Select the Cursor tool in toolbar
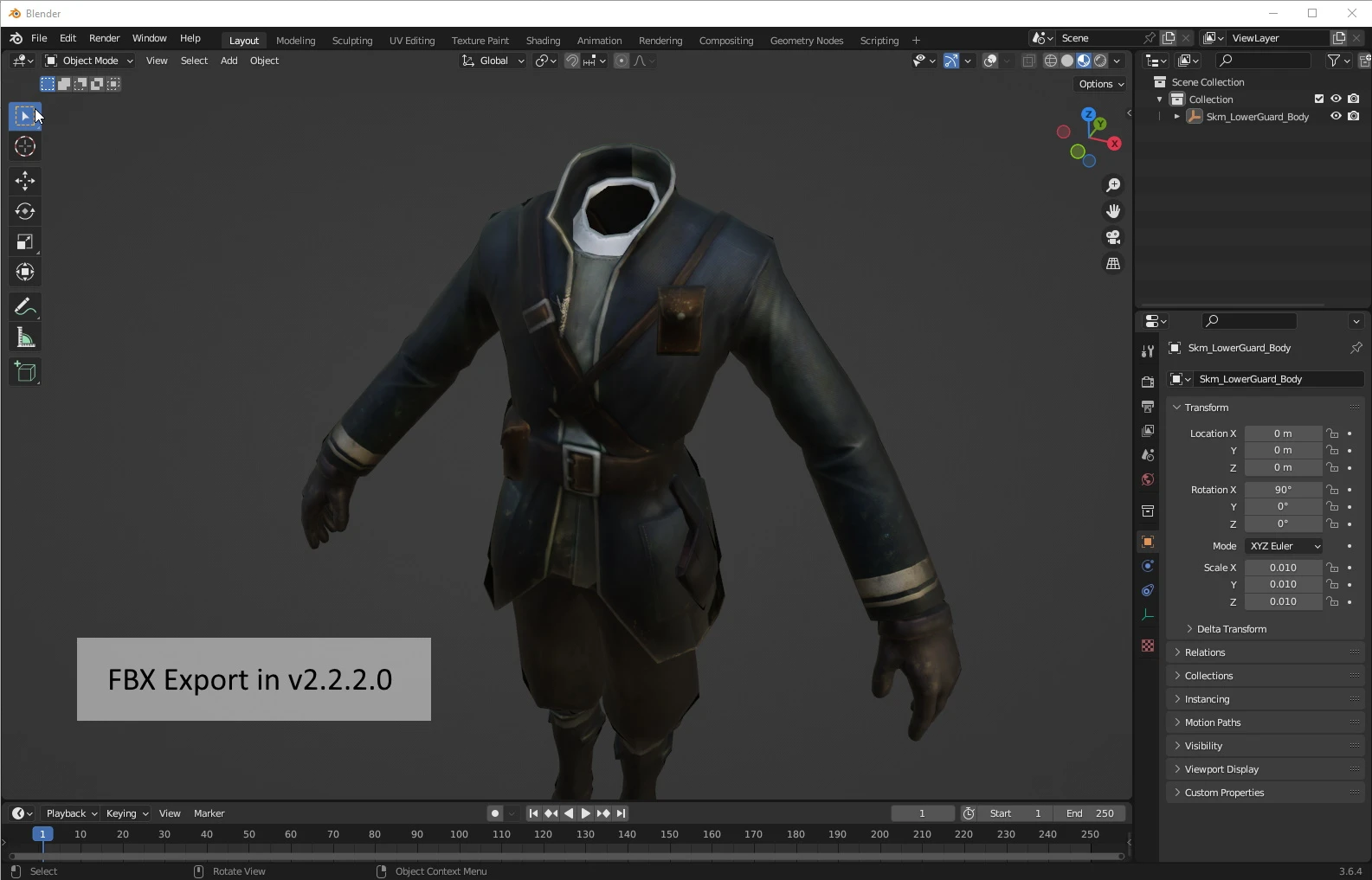 click(x=25, y=146)
